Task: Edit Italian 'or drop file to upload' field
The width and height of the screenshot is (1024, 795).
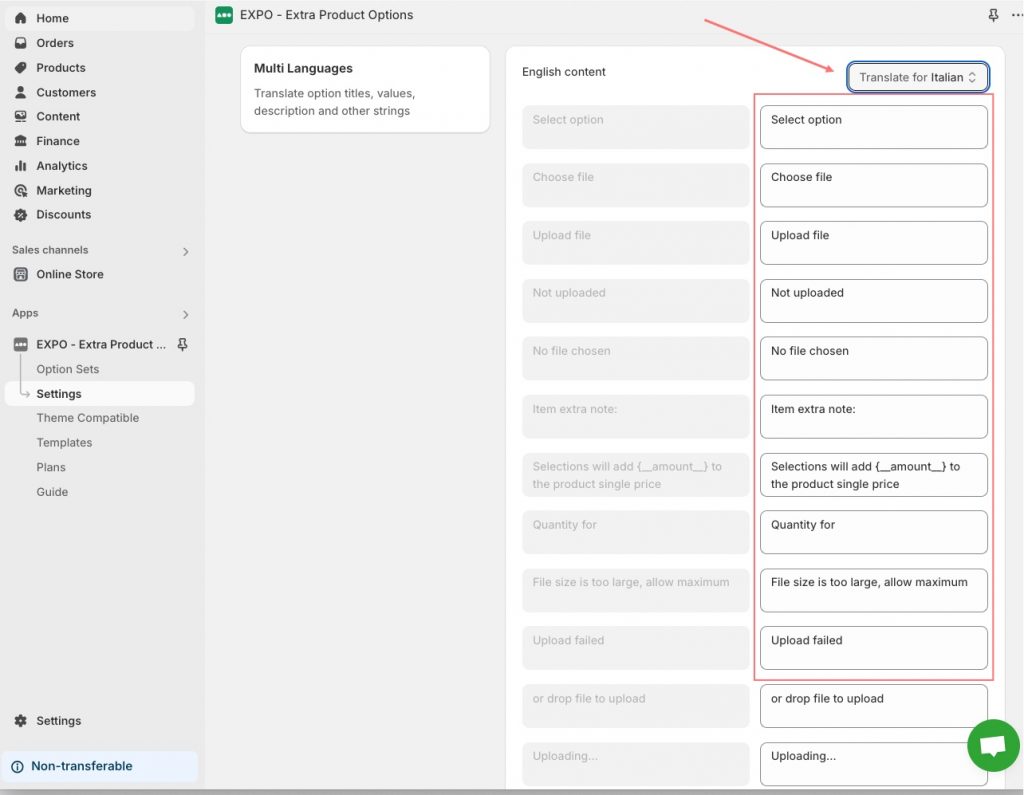Action: tap(873, 706)
